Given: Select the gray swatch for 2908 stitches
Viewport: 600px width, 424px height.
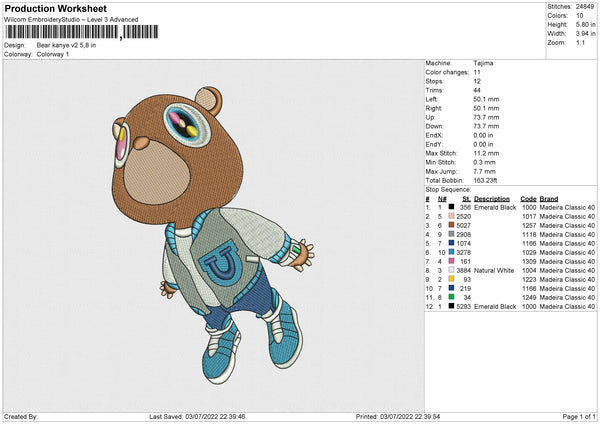Looking at the screenshot, I should [x=452, y=234].
